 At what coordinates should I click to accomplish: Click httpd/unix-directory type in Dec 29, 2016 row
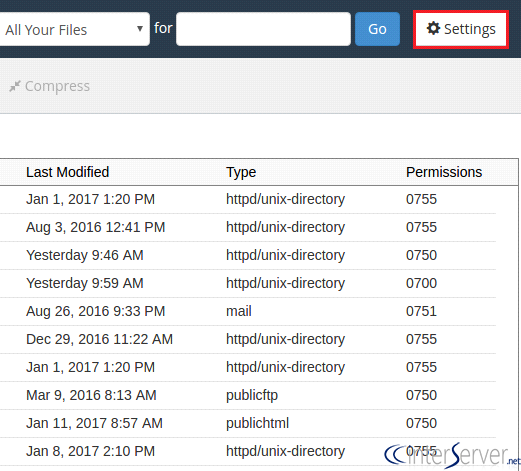pyautogui.click(x=285, y=339)
